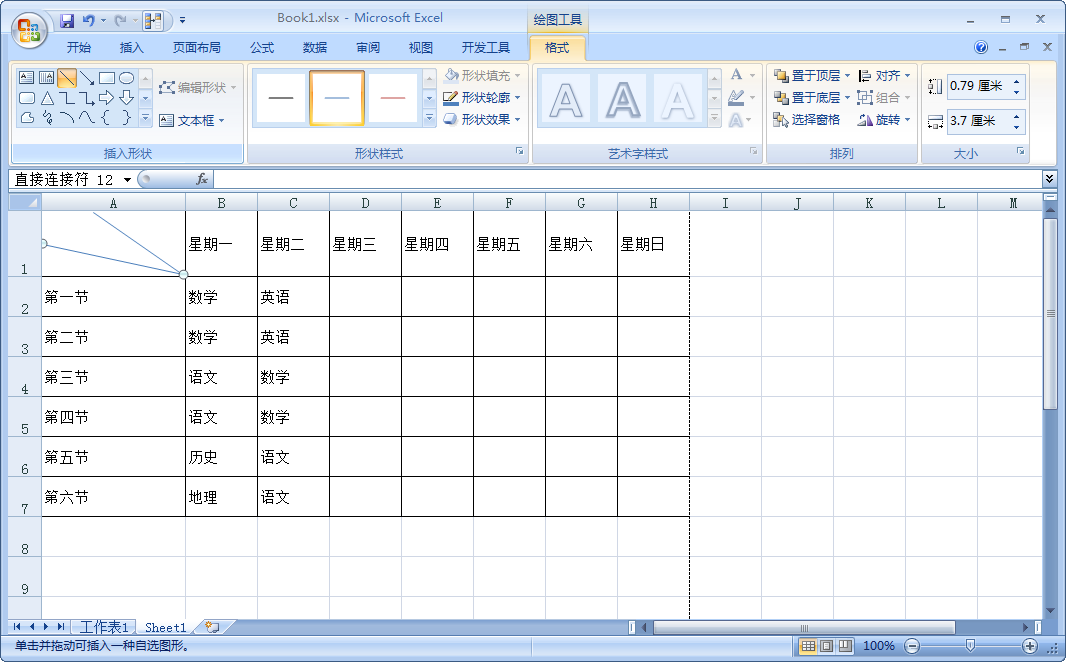
Task: Expand the formula bar
Action: point(1049,179)
